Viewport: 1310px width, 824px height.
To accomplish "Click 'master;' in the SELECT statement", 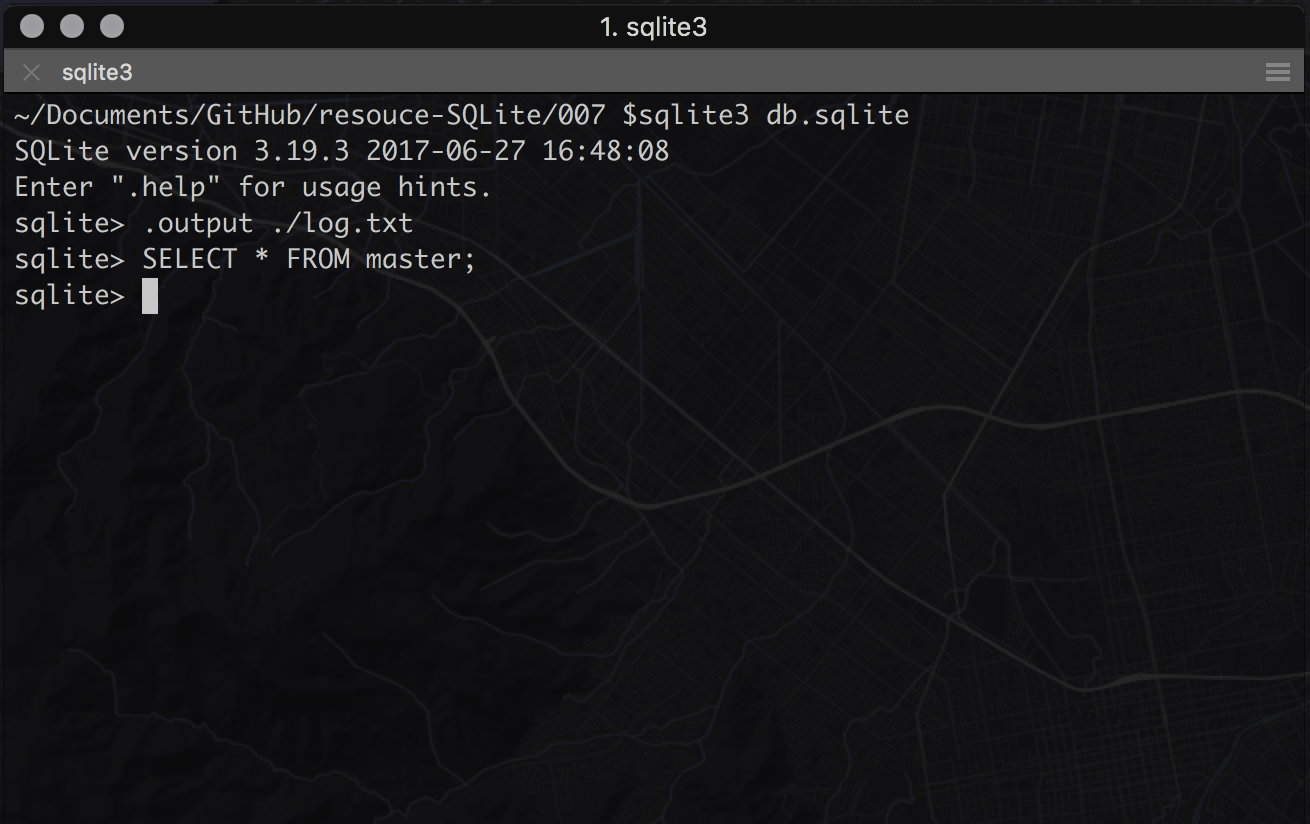I will pyautogui.click(x=420, y=259).
